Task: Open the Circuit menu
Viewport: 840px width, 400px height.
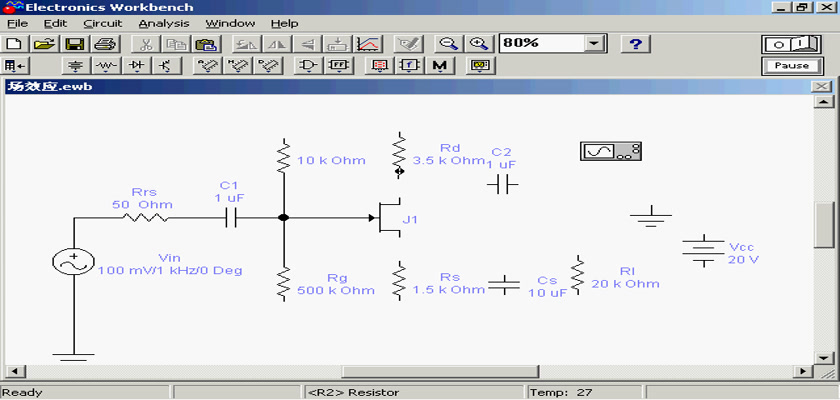Action: click(103, 24)
